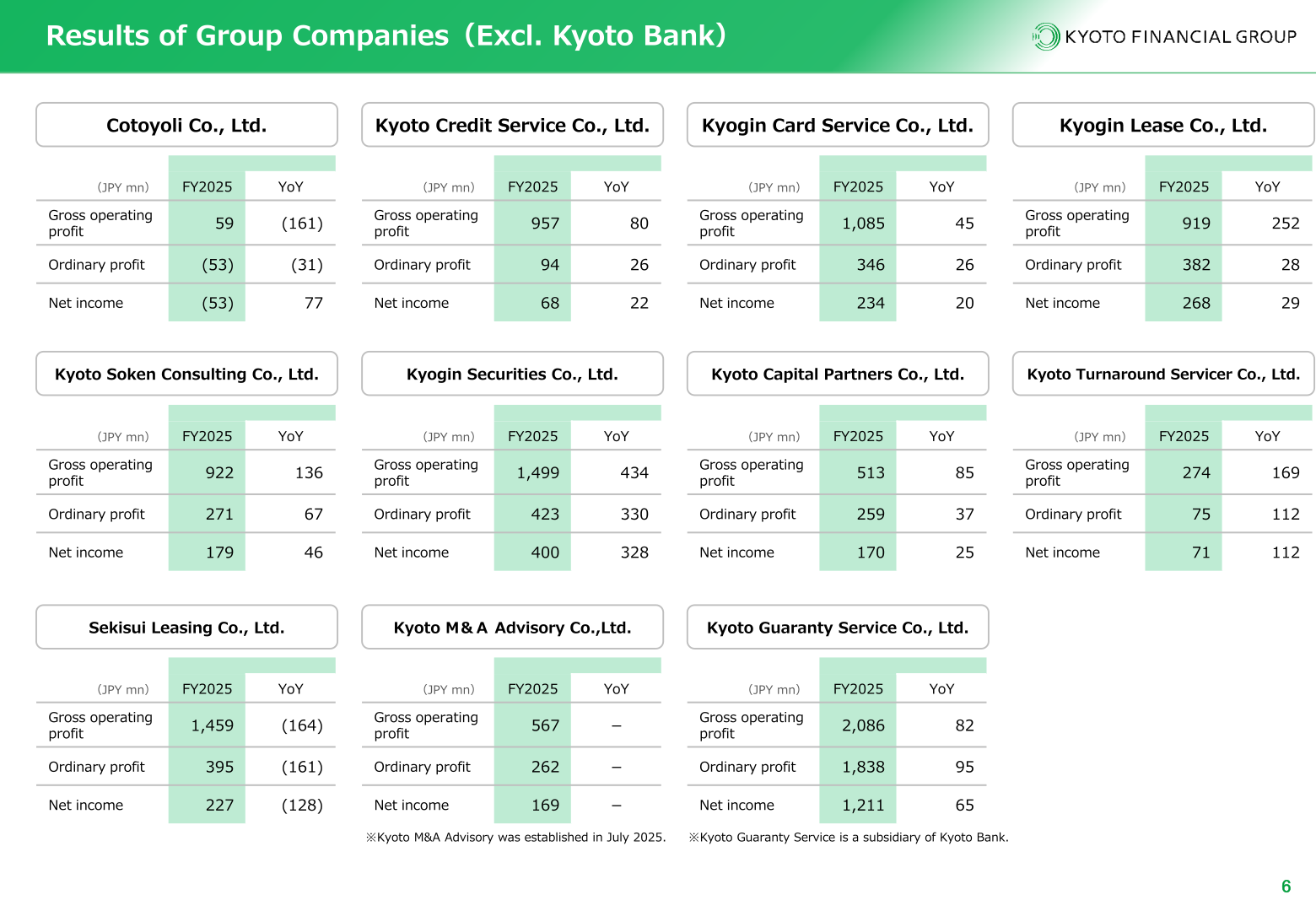
Task: Select Kyogin Securities net income YoY 328
Action: [x=634, y=553]
